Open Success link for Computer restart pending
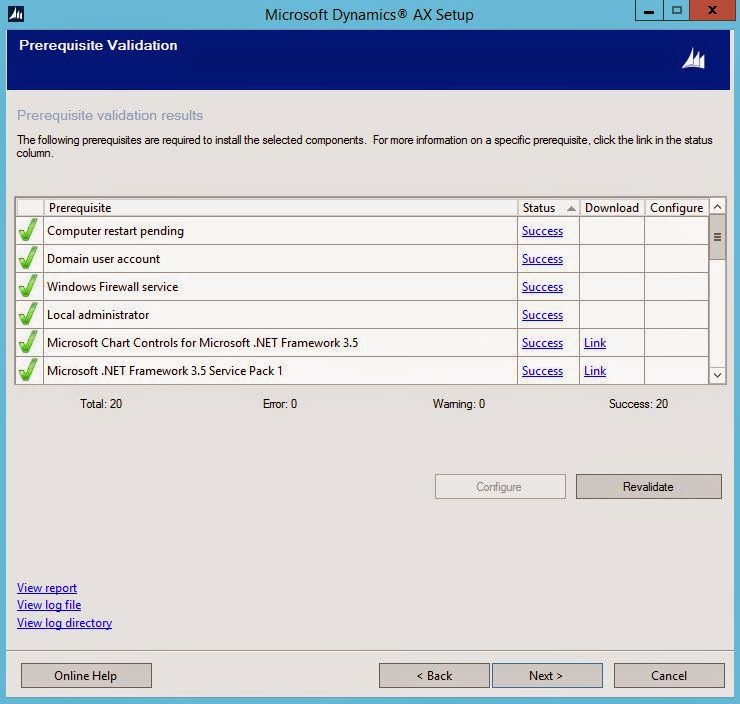Screen dimensions: 740x704 pyautogui.click(x=542, y=231)
